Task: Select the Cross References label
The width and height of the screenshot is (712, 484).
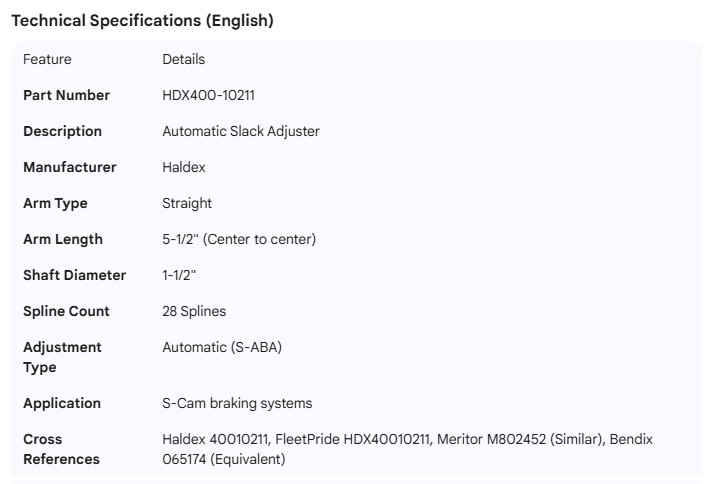Action: pos(61,449)
